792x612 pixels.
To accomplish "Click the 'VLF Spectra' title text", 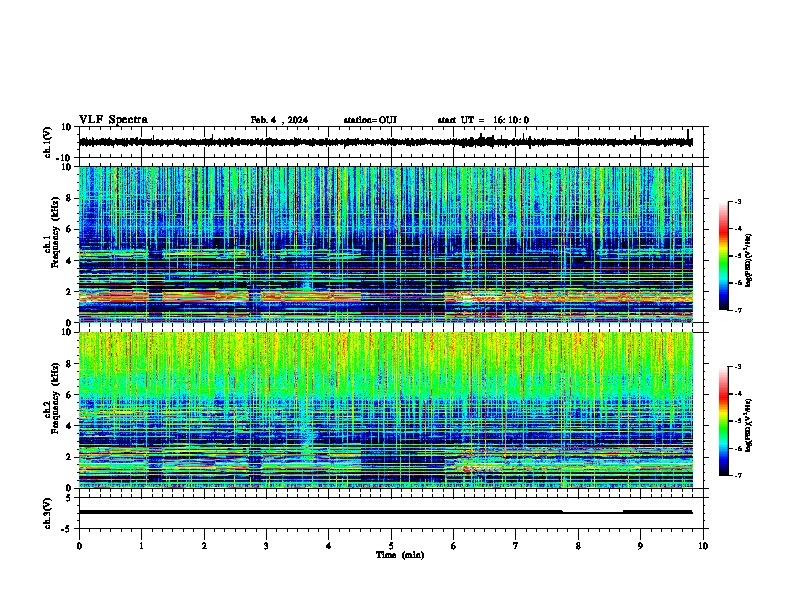I will [113, 119].
